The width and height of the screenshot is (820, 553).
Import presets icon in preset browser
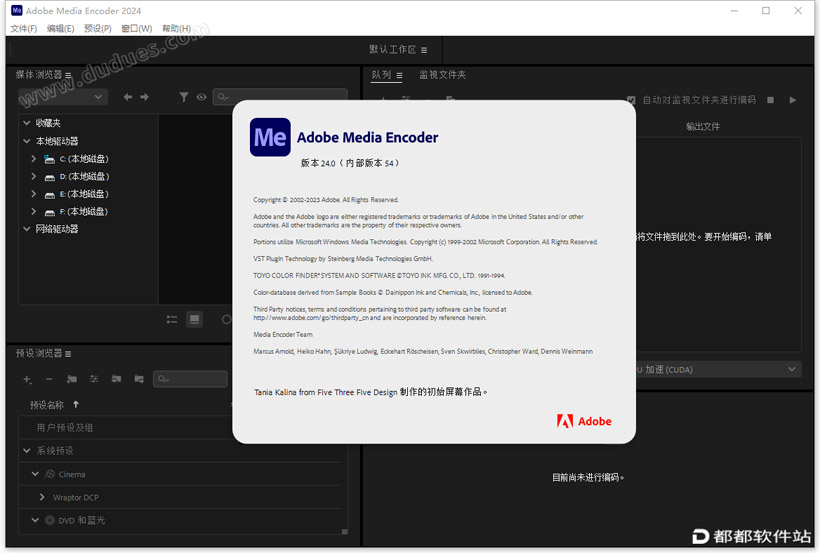coord(116,379)
